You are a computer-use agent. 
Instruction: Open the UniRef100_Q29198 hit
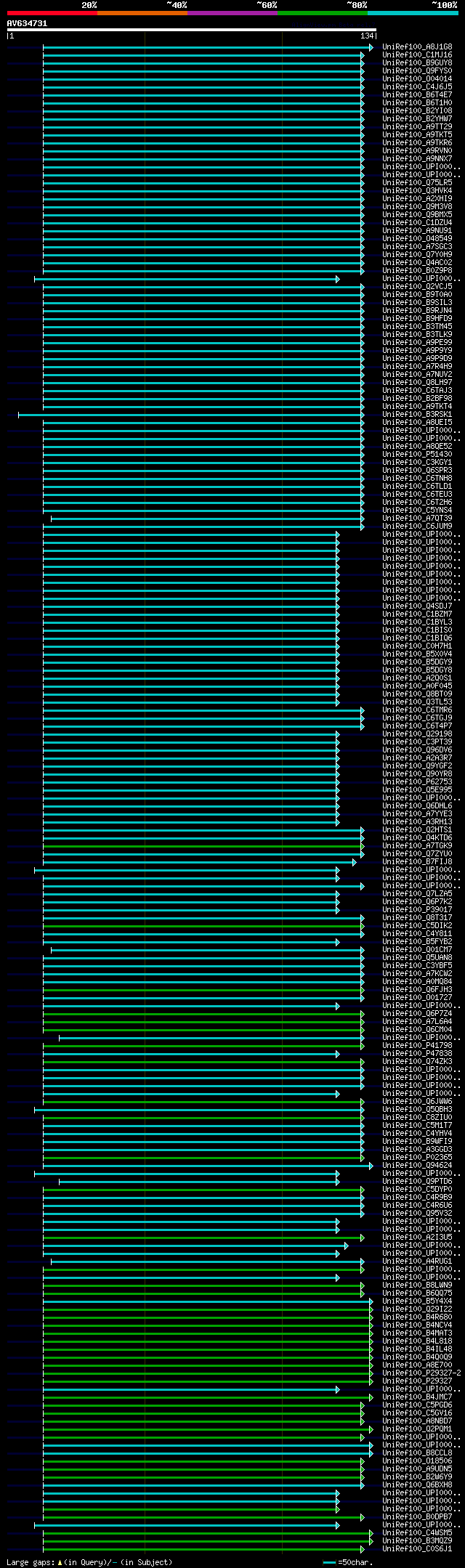coord(417,734)
